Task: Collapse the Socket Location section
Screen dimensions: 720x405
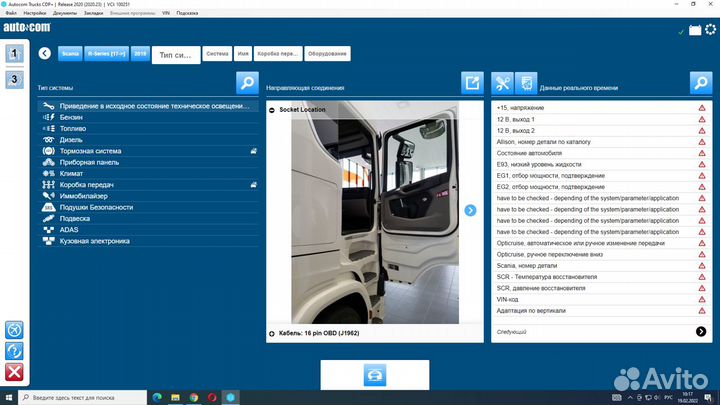Action: (273, 109)
